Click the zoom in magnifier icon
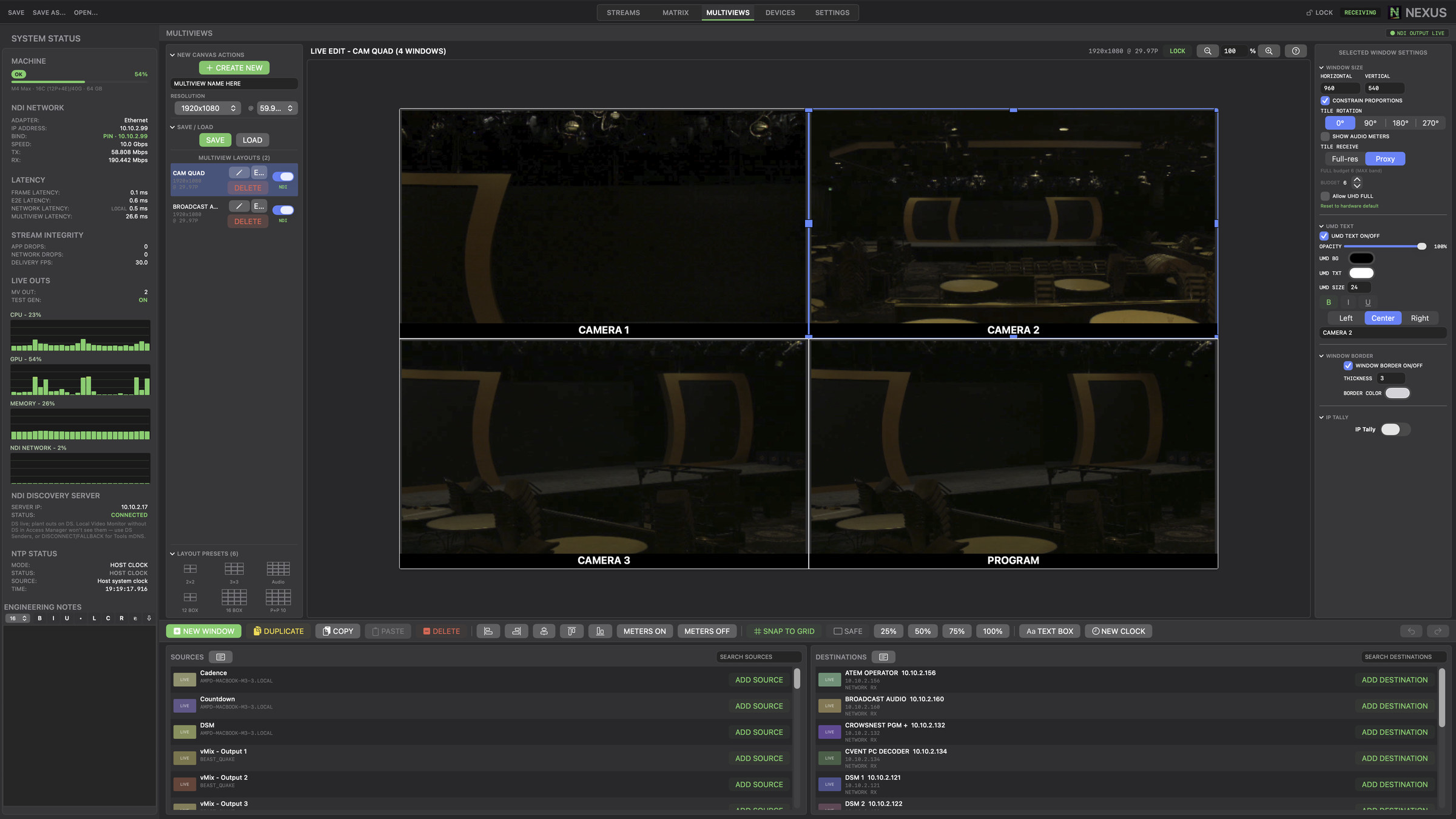This screenshot has height=819, width=1456. pyautogui.click(x=1269, y=51)
